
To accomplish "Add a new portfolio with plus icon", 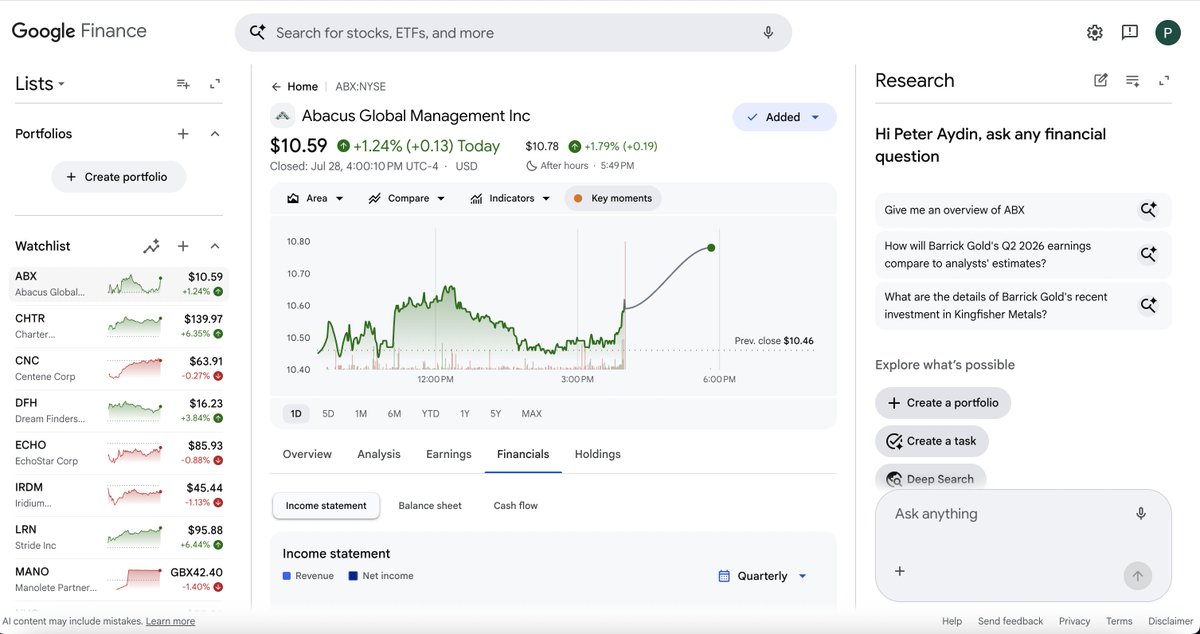I will coord(183,134).
